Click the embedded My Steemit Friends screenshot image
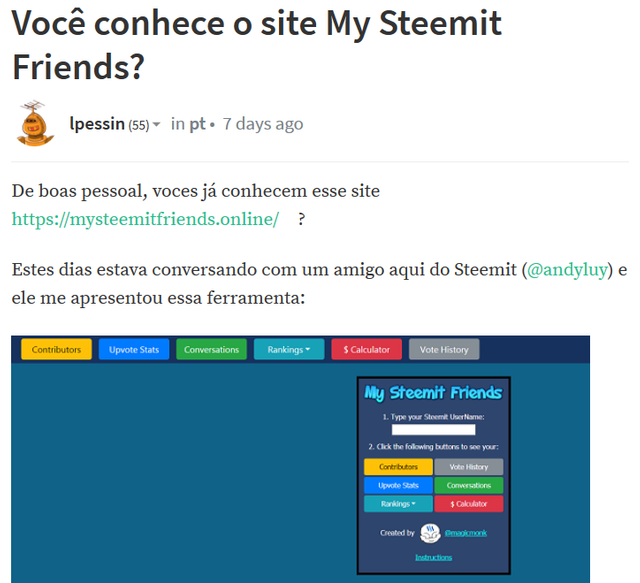Image resolution: width=640 pixels, height=583 pixels. (x=300, y=459)
